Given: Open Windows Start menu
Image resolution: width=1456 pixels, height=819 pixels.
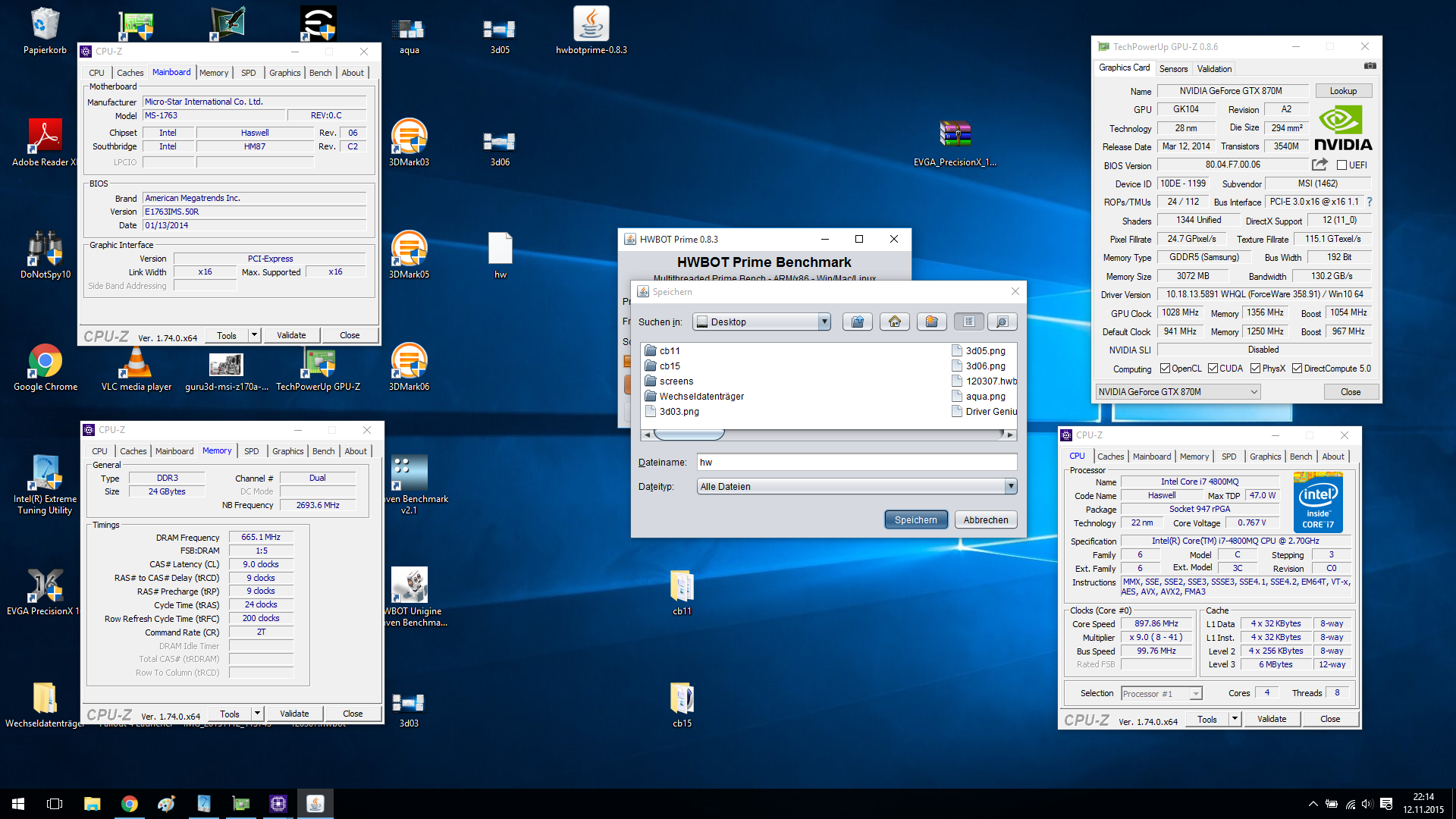Looking at the screenshot, I should click(x=18, y=804).
